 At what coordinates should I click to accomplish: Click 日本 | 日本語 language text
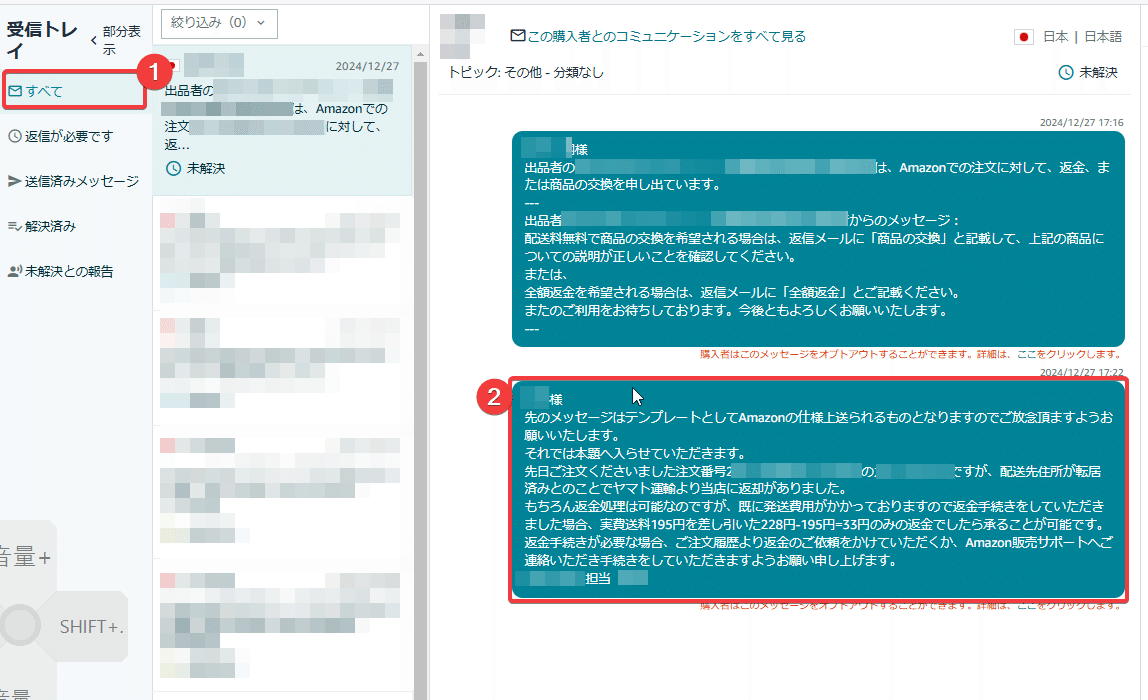coord(1082,37)
